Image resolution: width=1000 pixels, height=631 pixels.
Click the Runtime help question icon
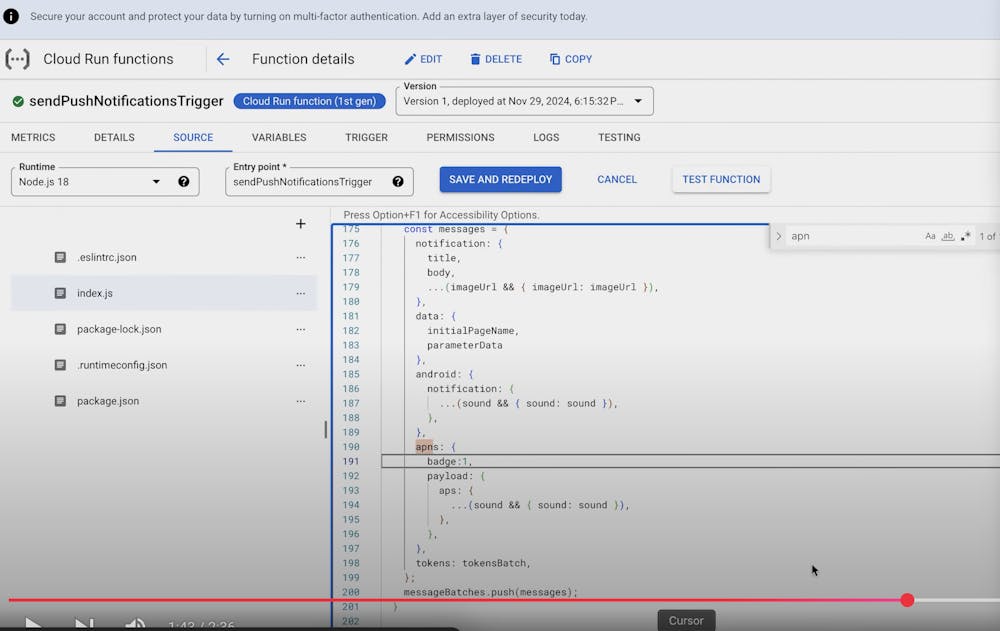(x=184, y=182)
